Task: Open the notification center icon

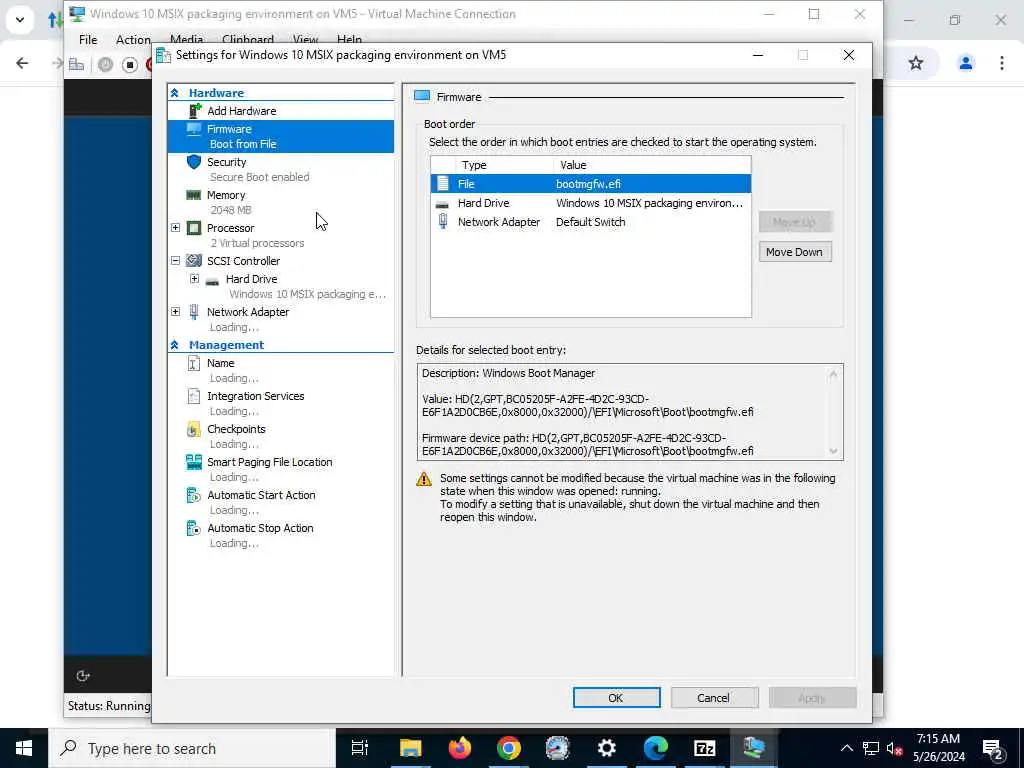Action: (993, 748)
